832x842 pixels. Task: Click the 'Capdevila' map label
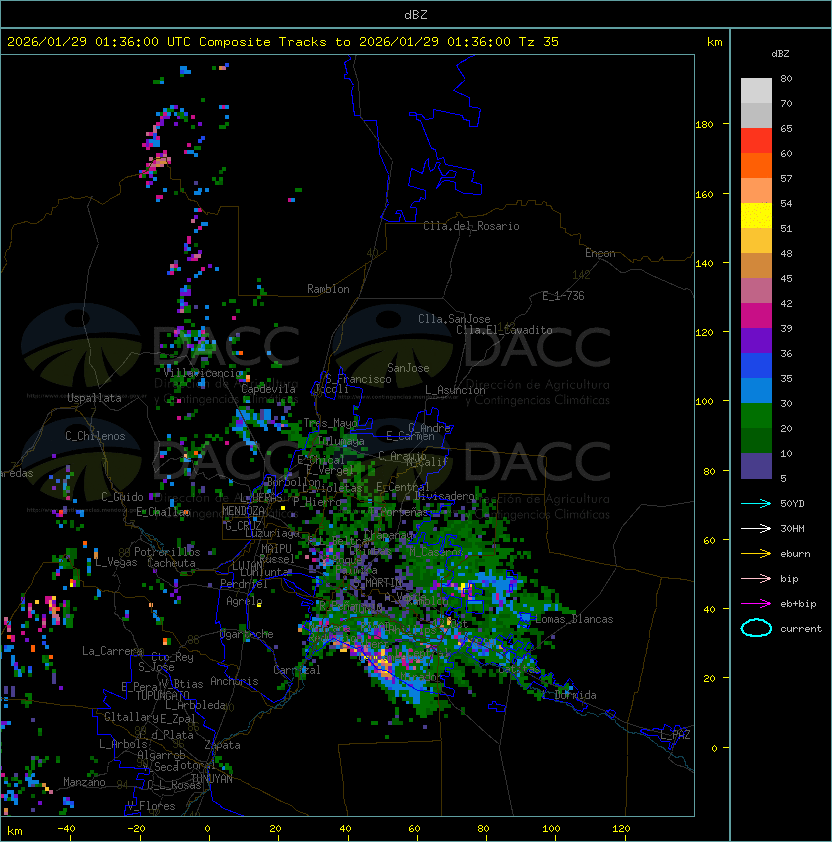point(268,389)
